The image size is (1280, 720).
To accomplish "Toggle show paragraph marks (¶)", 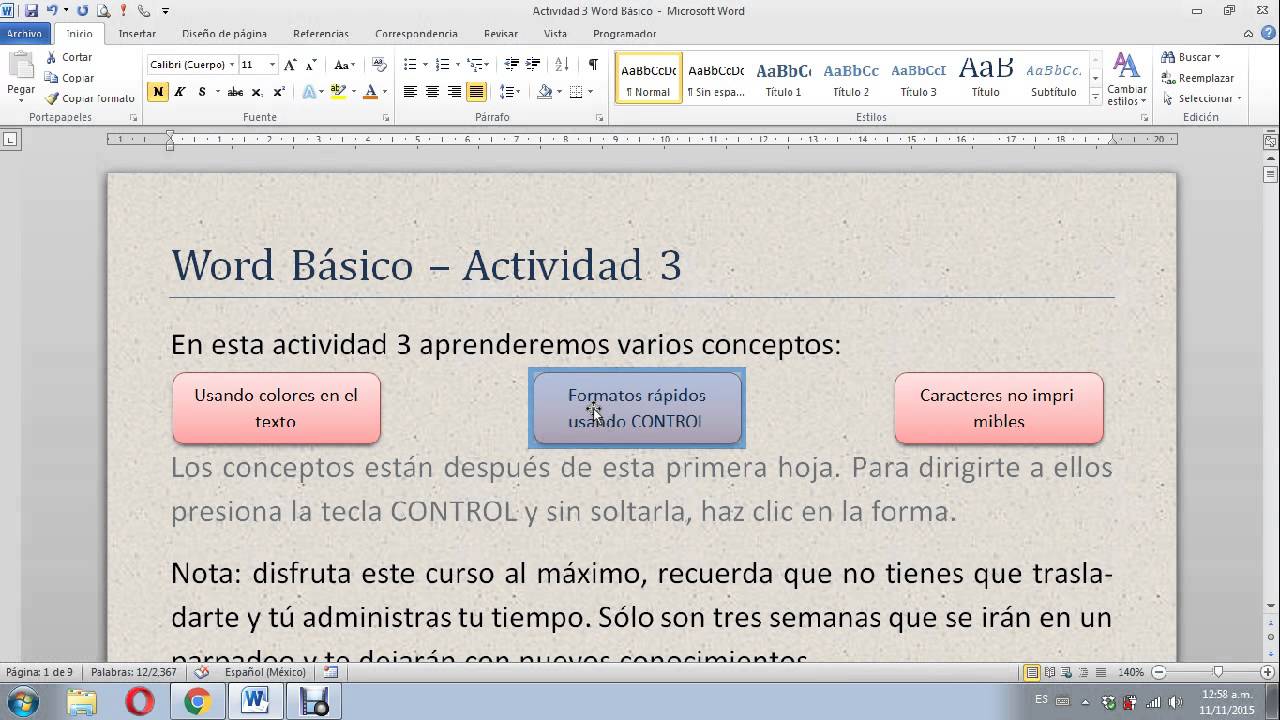I will pos(593,65).
